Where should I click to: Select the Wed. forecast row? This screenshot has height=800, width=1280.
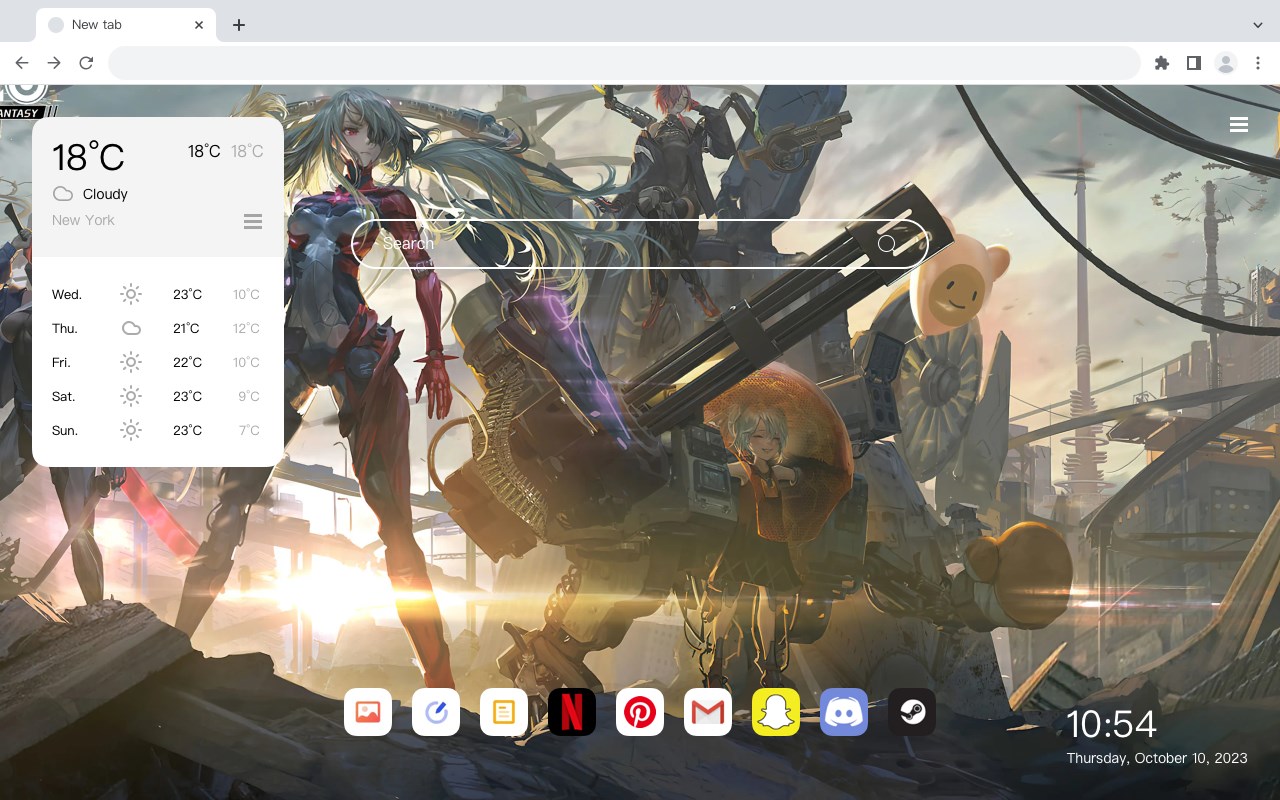coord(158,294)
